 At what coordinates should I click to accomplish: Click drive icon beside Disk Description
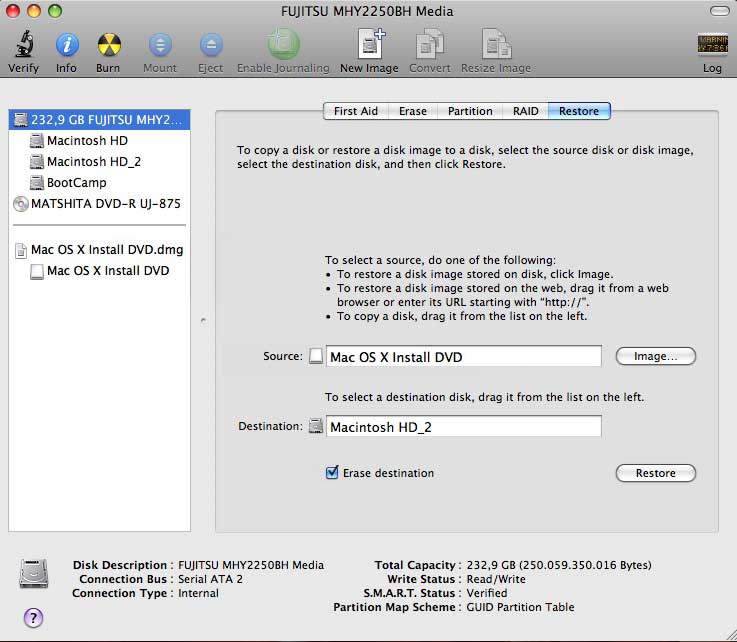(33, 573)
